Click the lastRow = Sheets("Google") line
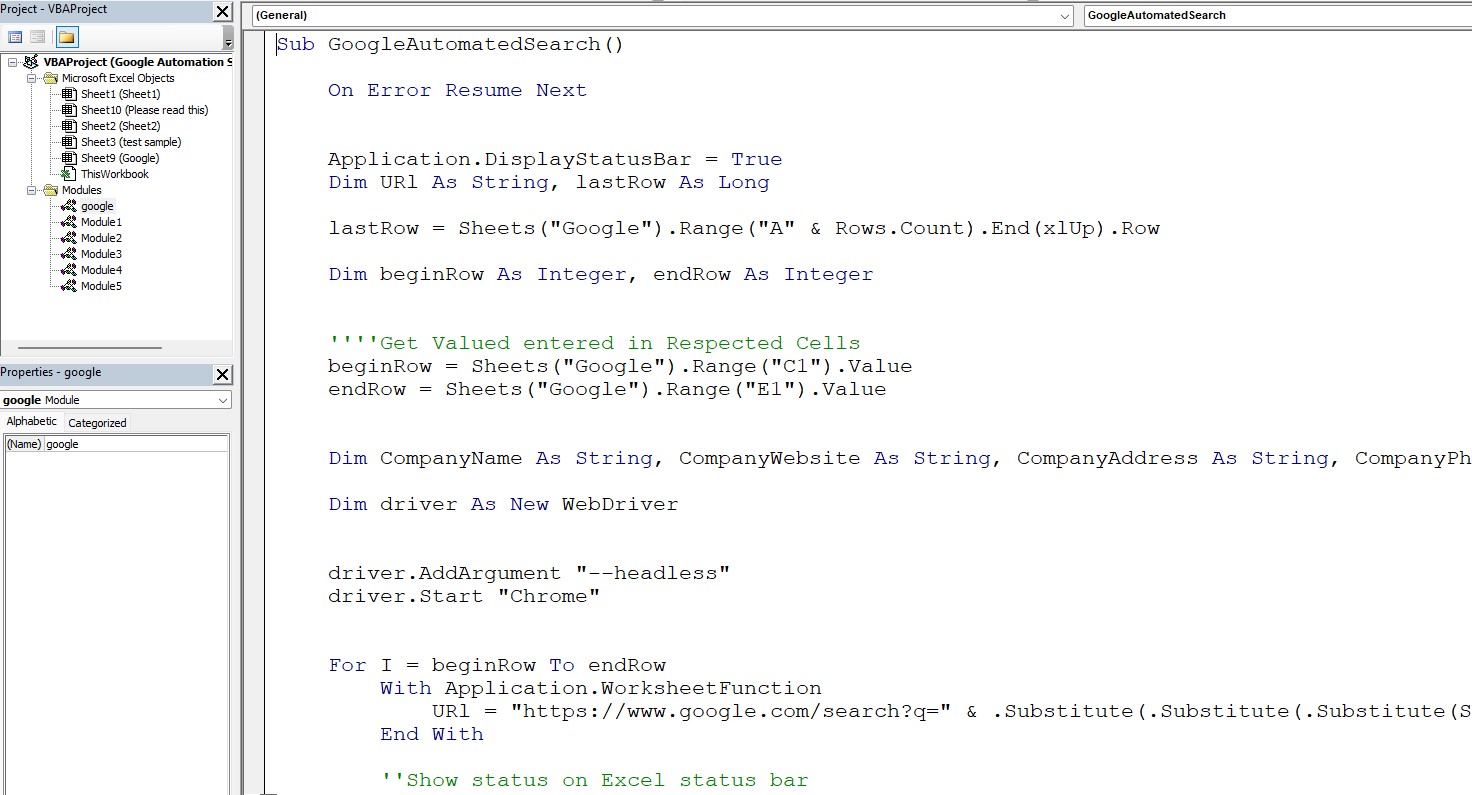The image size is (1472, 795). pyautogui.click(x=744, y=228)
